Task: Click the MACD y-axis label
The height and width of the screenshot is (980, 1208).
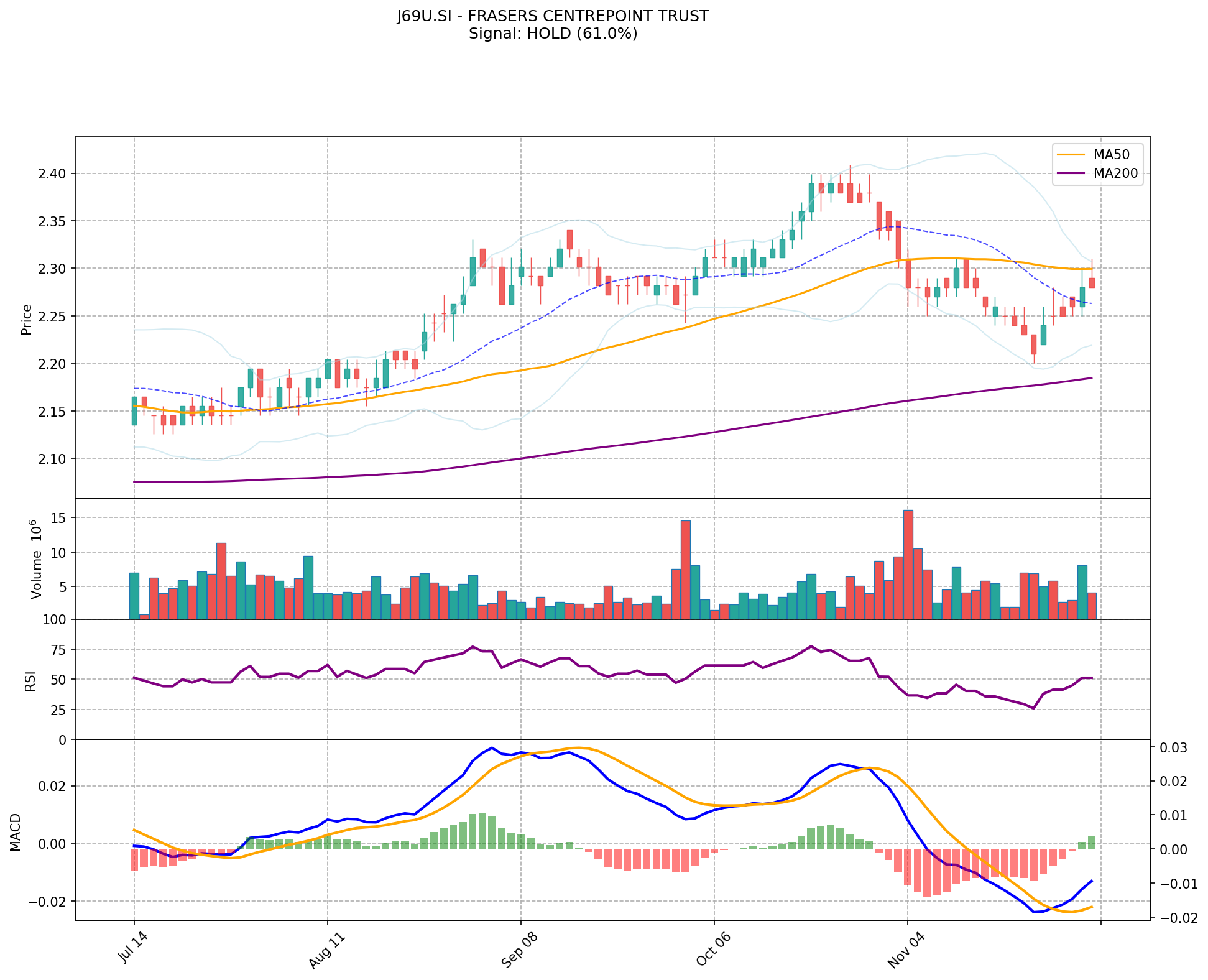Action: [16, 831]
